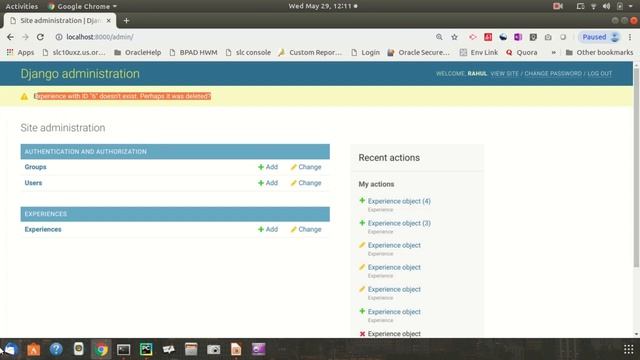The image size is (640, 360).
Task: Open Experience object (4) recent action
Action: 399,201
